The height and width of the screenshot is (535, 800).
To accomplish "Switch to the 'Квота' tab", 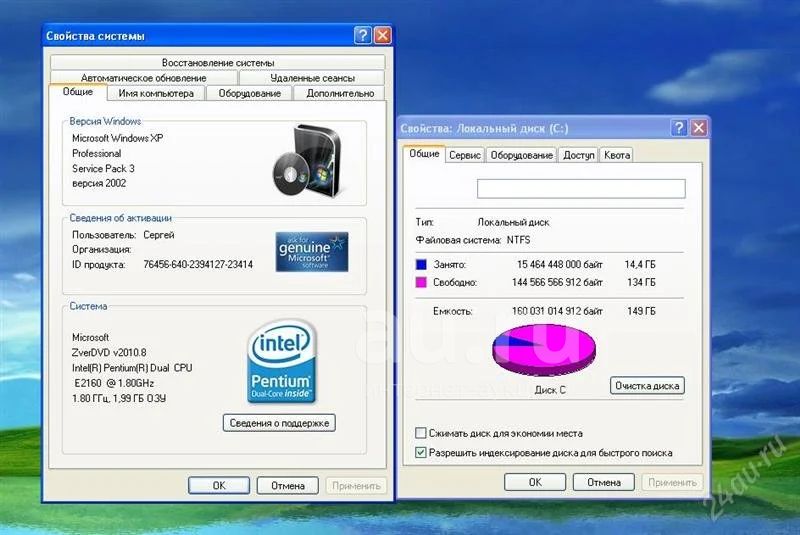I will (x=617, y=155).
